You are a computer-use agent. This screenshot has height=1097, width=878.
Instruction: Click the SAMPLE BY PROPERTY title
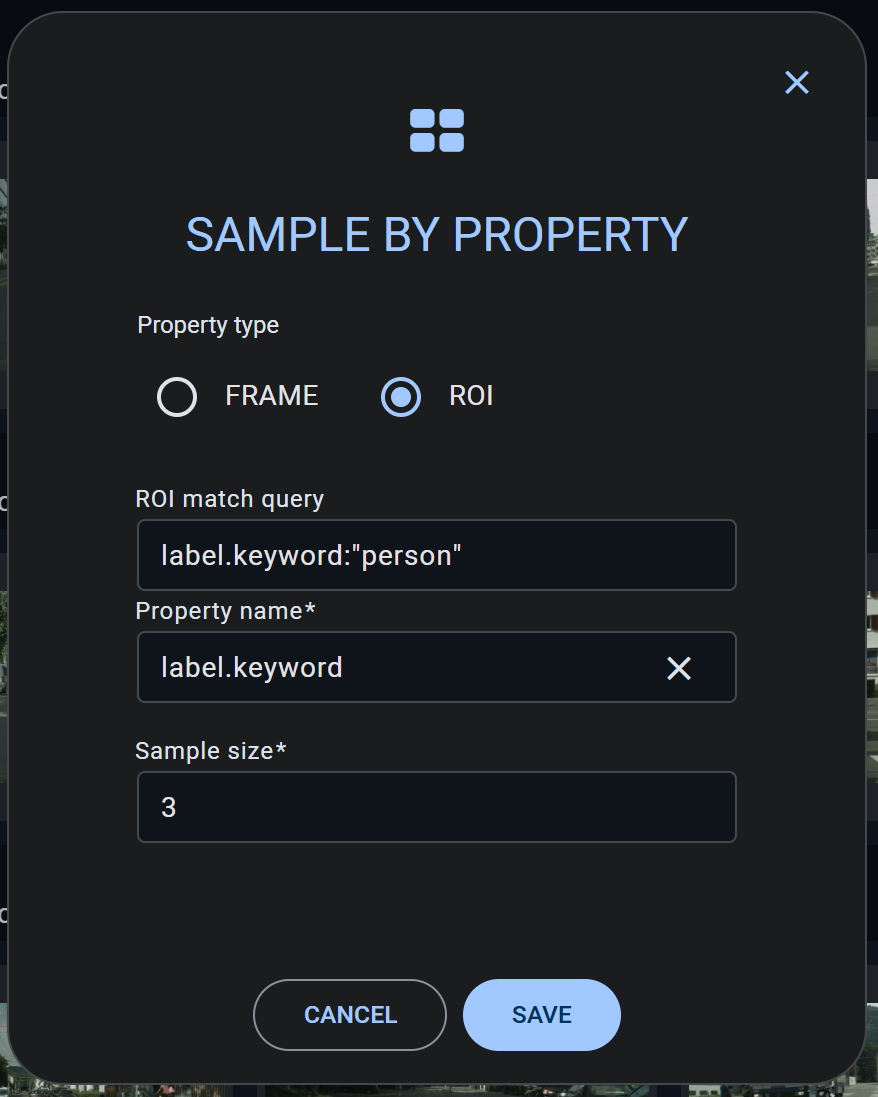(x=436, y=234)
